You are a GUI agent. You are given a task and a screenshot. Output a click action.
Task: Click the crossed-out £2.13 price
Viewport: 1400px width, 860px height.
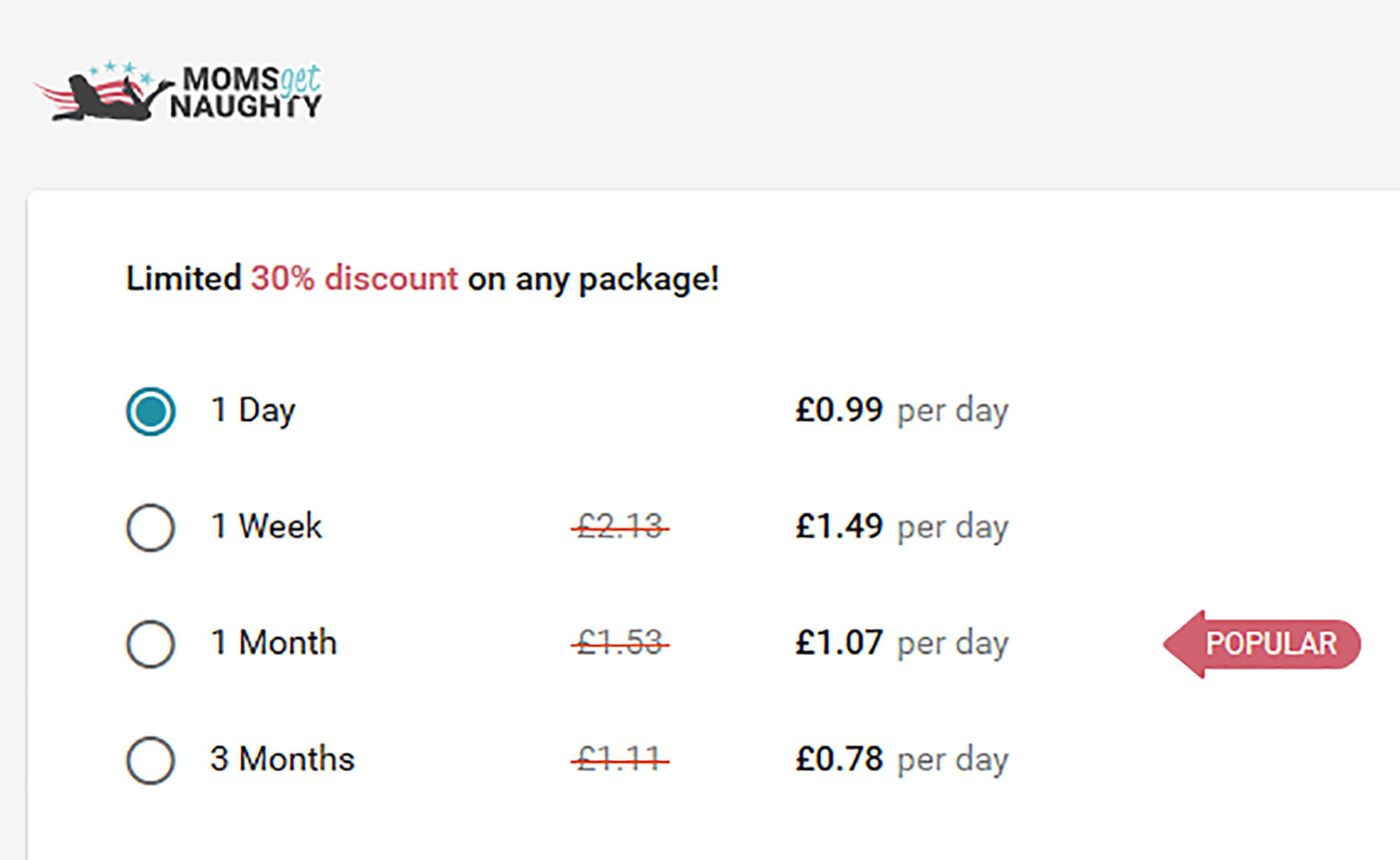pyautogui.click(x=620, y=526)
